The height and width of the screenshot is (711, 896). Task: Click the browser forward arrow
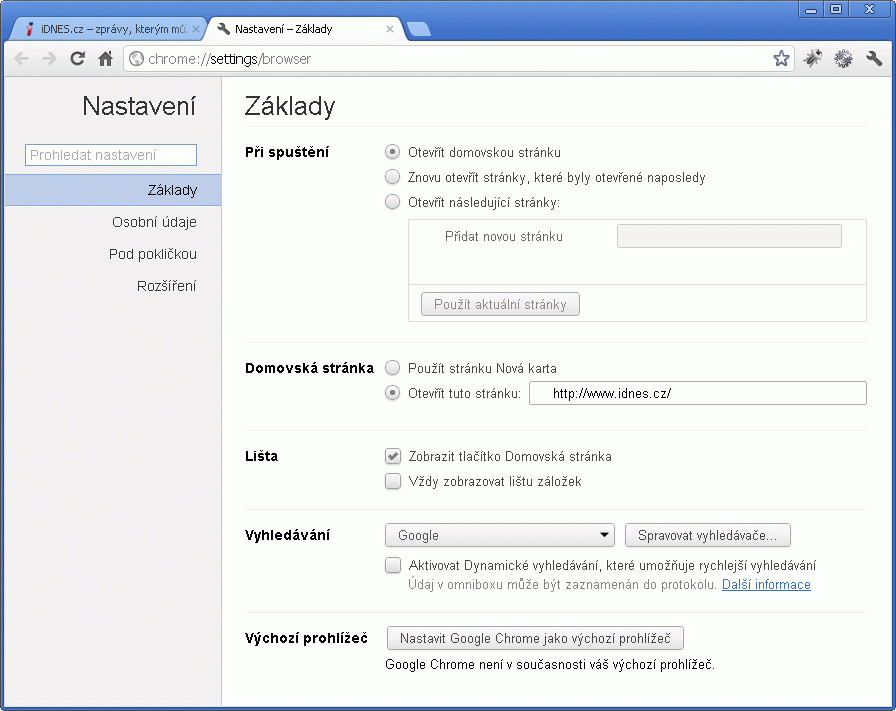(50, 59)
